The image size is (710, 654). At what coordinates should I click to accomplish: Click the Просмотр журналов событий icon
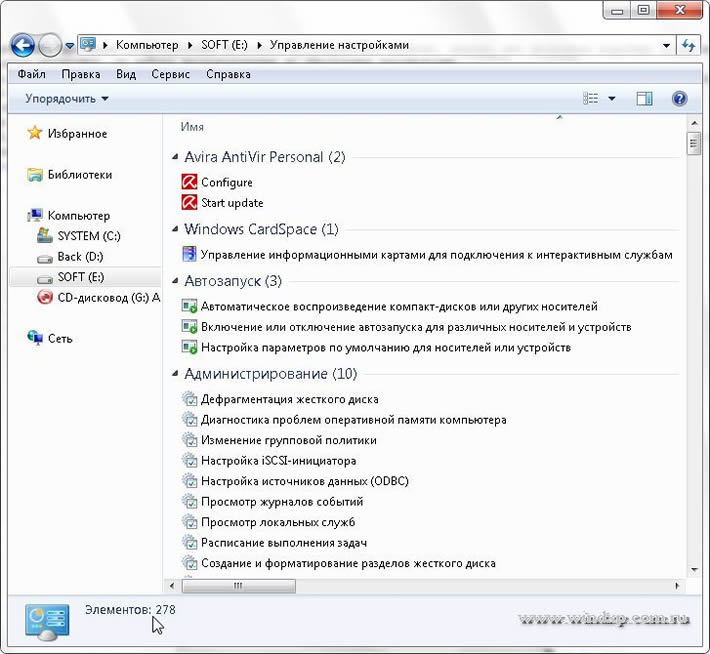[x=189, y=501]
